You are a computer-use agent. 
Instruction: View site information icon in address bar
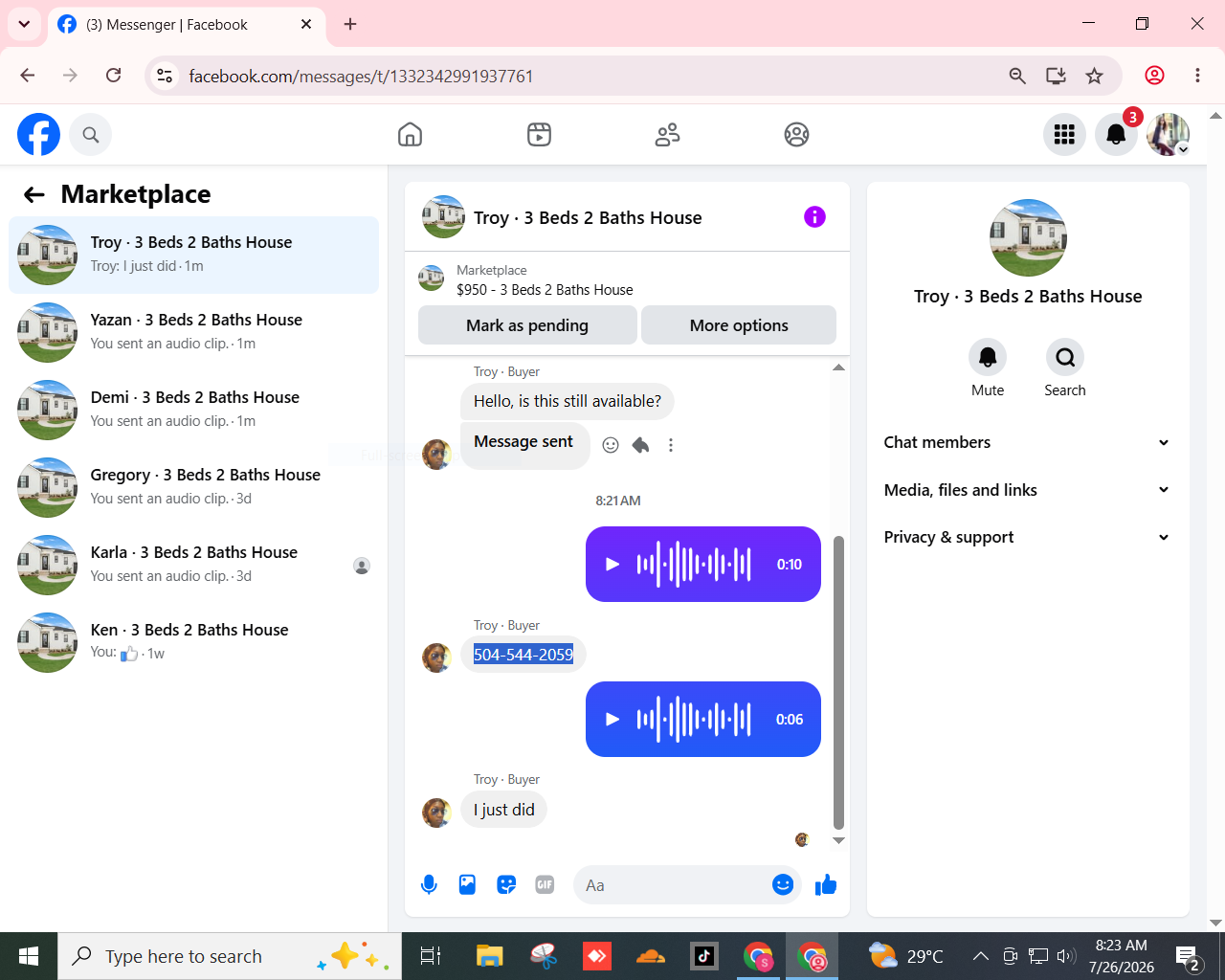click(x=165, y=76)
